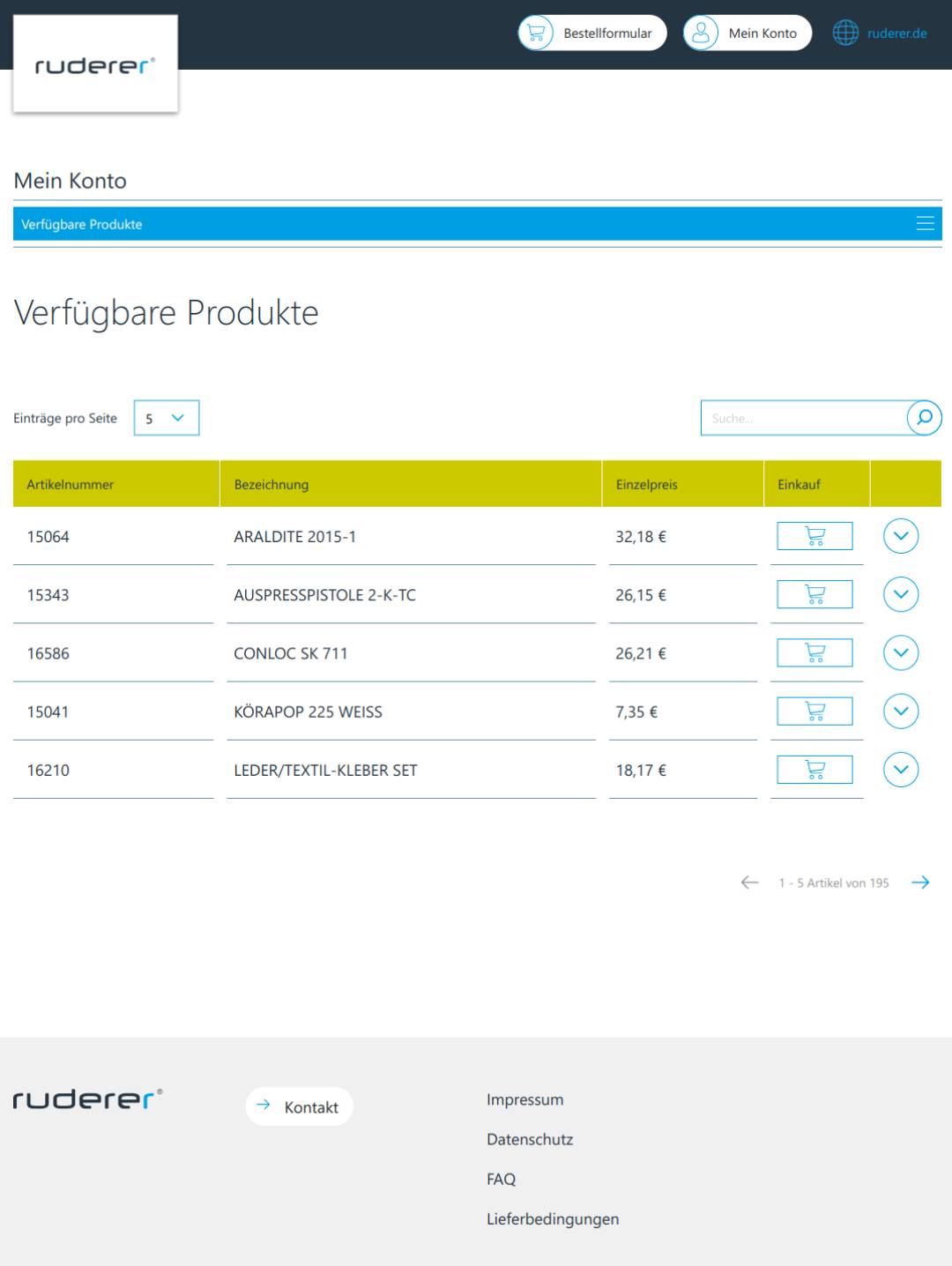Click article number 16586

48,653
